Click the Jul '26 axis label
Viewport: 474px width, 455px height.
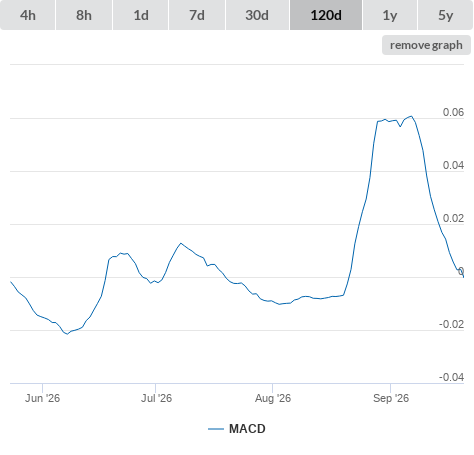pos(156,398)
